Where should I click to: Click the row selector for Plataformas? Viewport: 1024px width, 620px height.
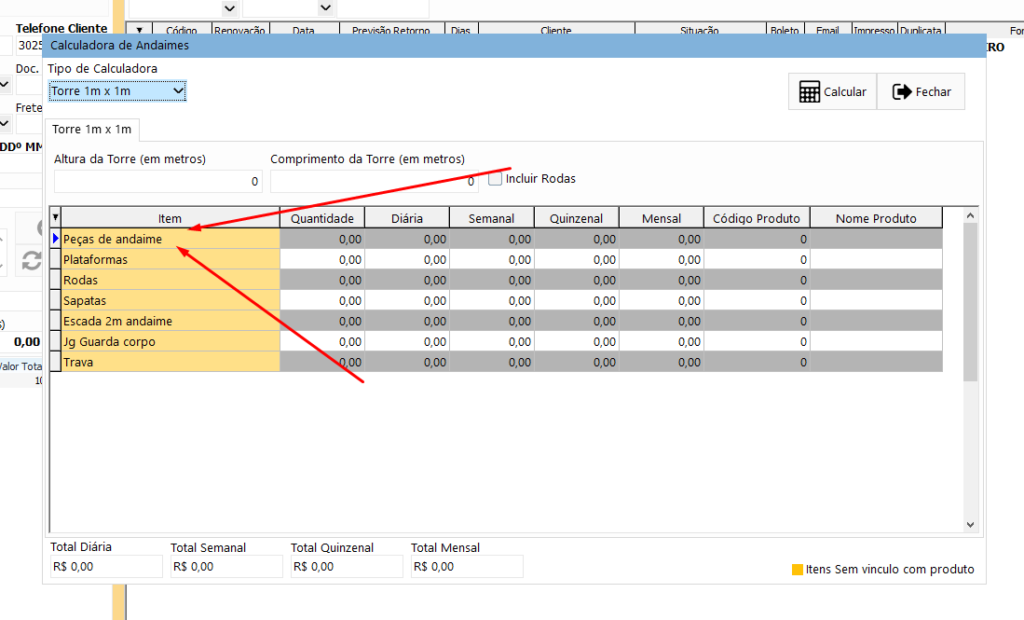(x=56, y=259)
